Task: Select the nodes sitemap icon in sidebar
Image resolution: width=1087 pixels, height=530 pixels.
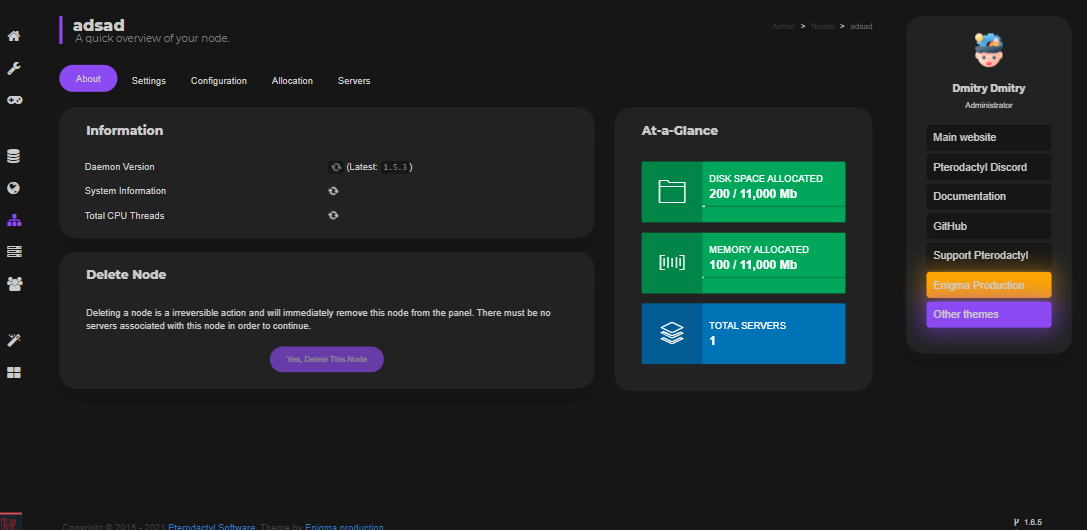Action: pyautogui.click(x=14, y=220)
